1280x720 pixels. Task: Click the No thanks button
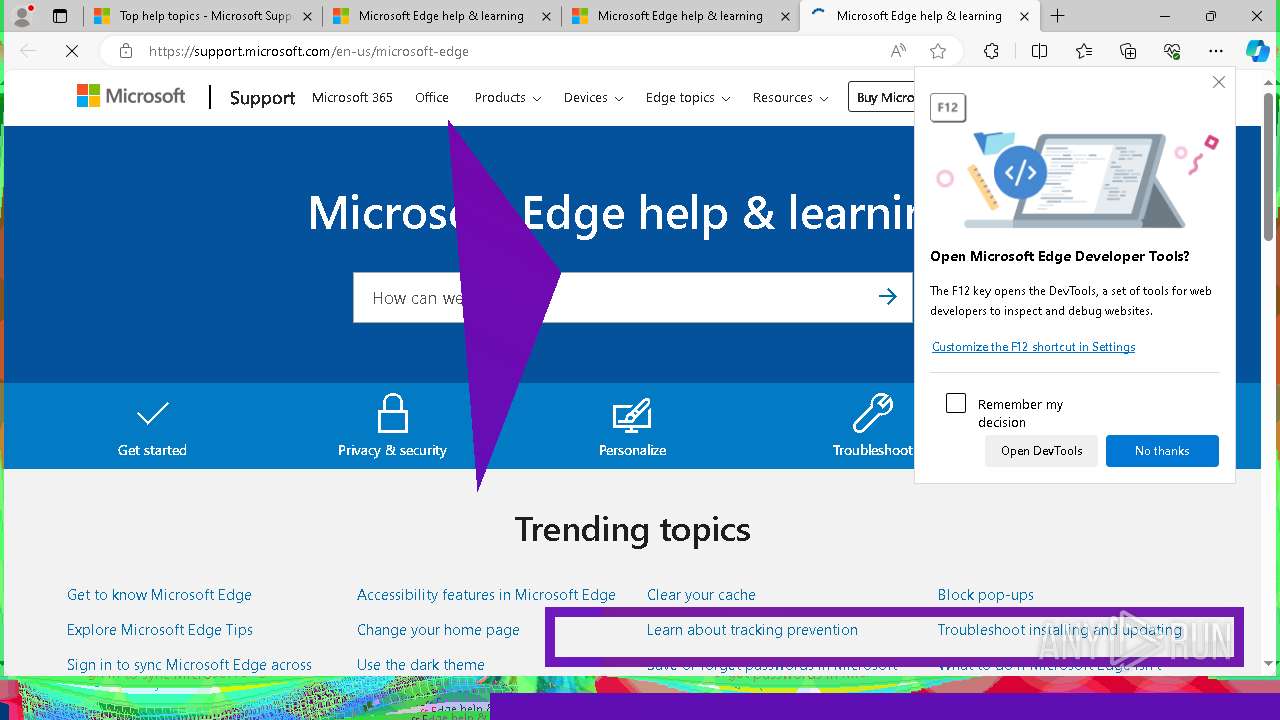1162,451
